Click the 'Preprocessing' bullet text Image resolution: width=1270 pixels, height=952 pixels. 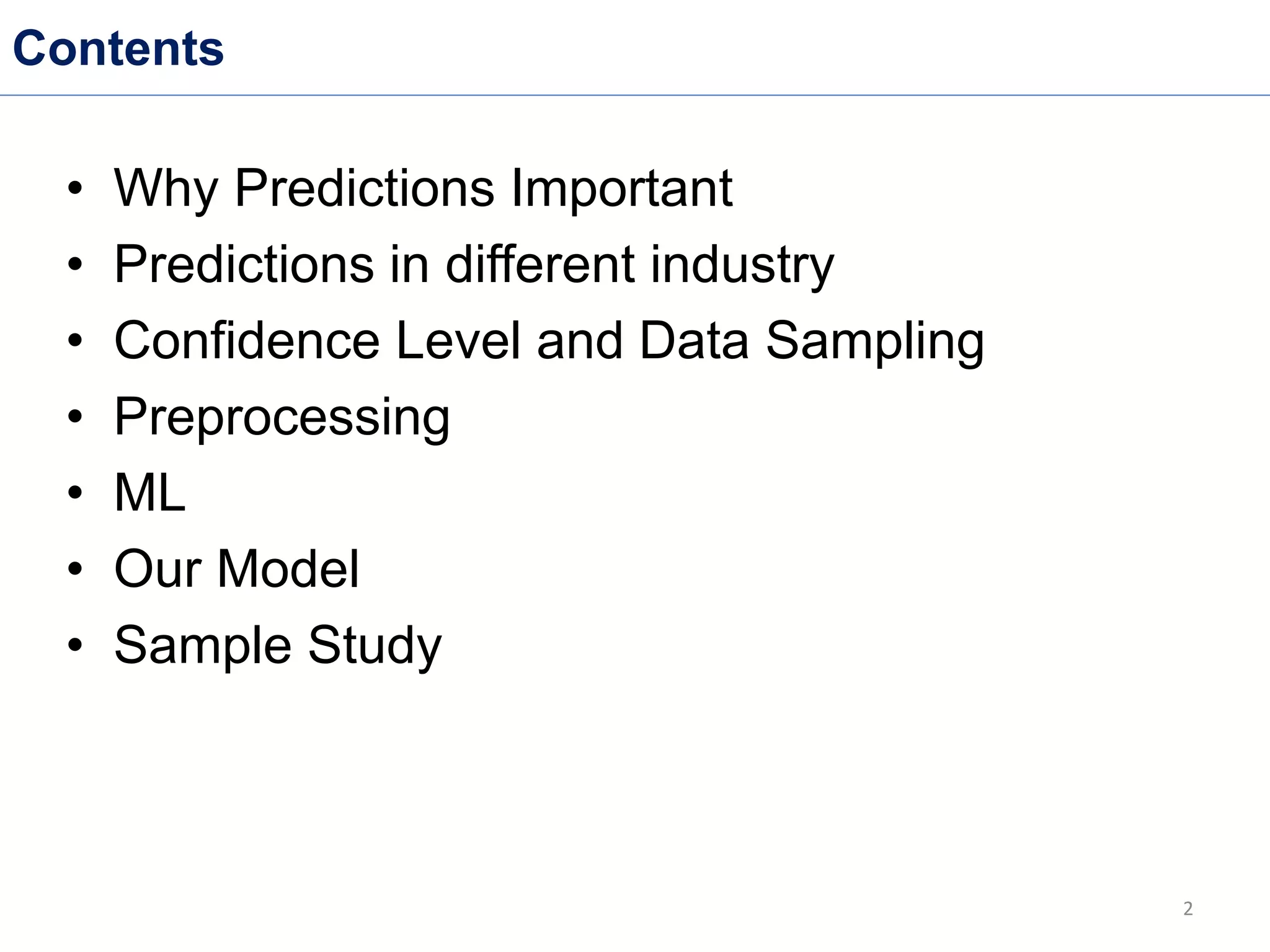282,416
